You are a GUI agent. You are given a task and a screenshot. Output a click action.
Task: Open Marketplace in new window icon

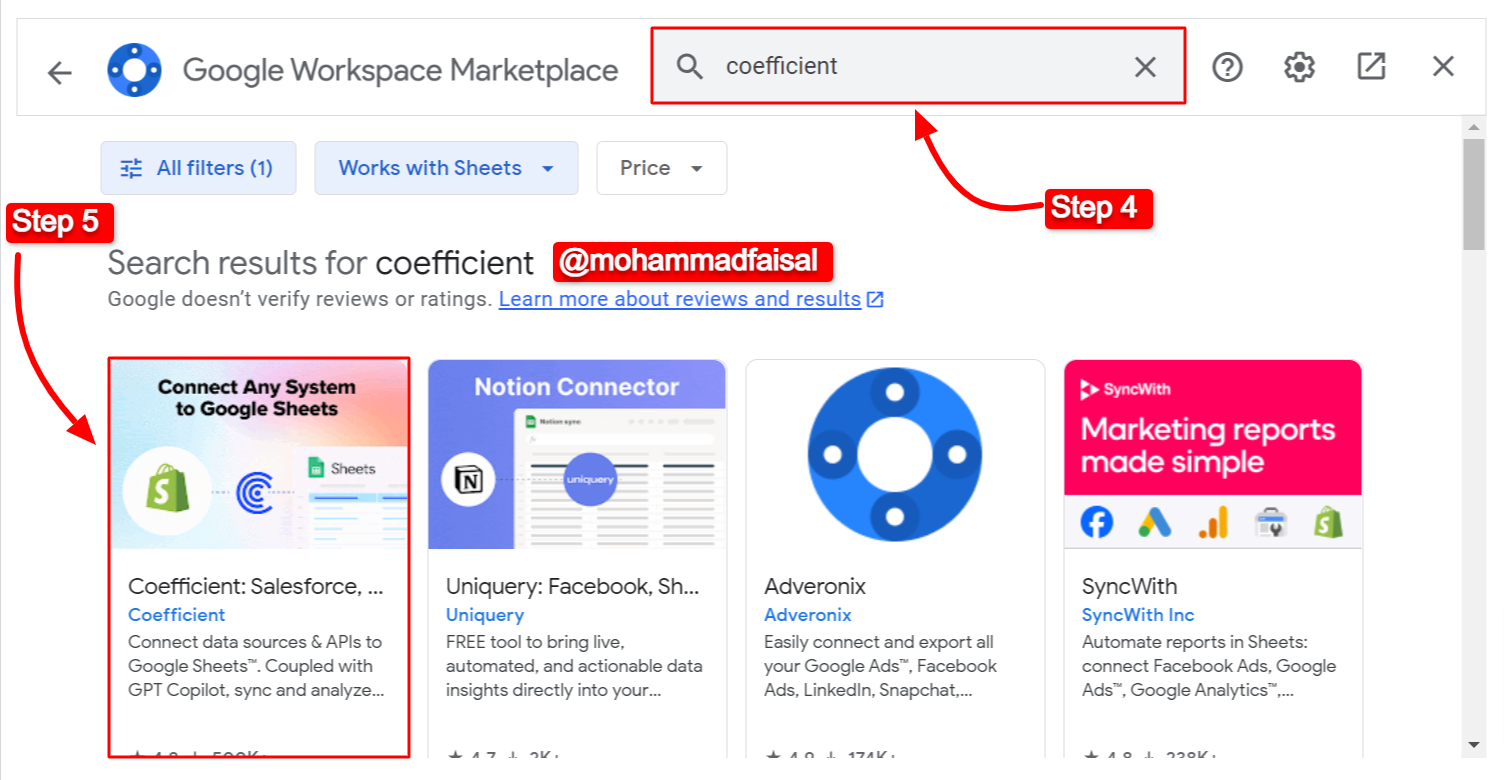click(x=1371, y=67)
